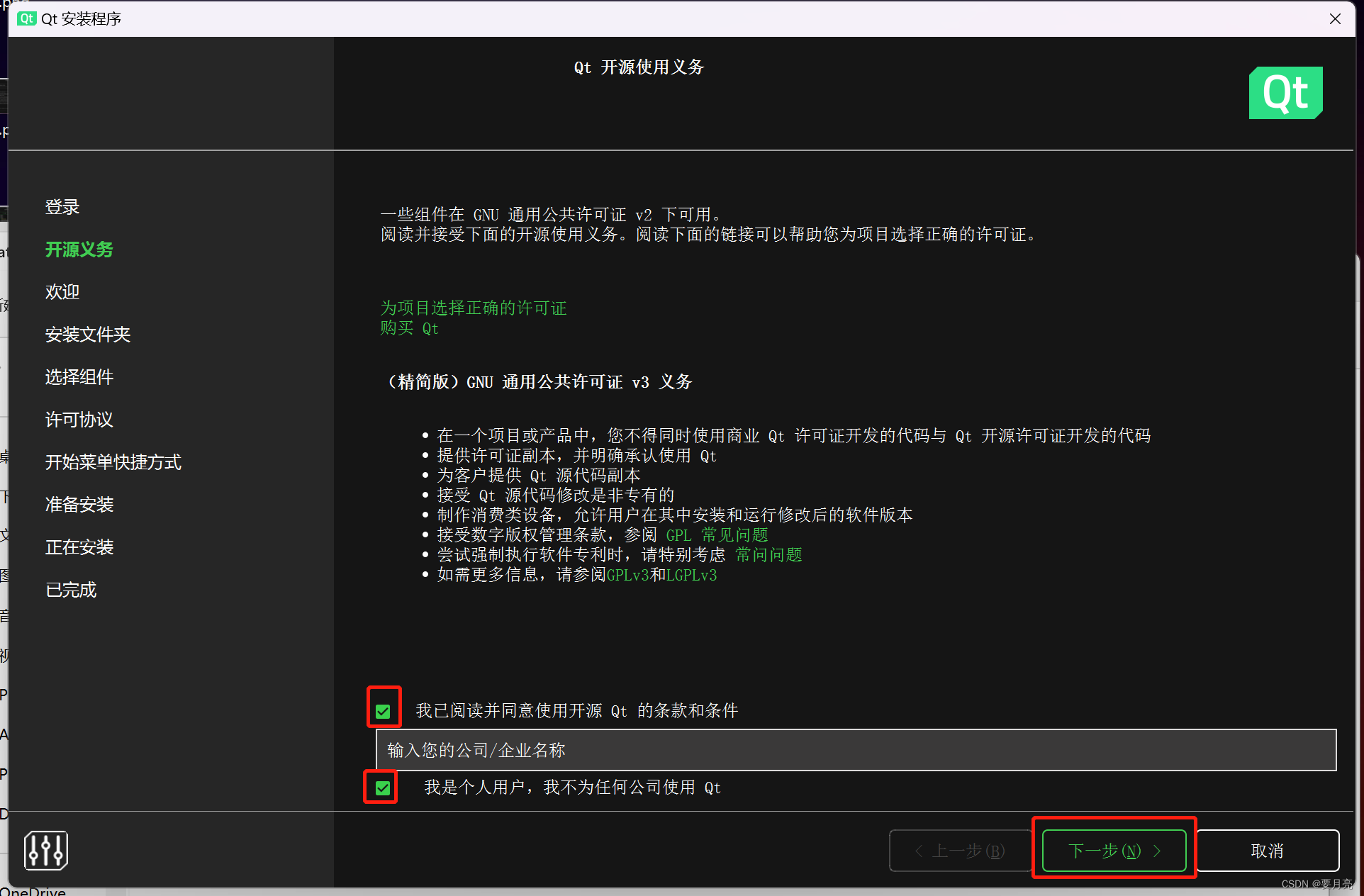The width and height of the screenshot is (1364, 896).
Task: Select 选择组件 step in sidebar
Action: coord(79,377)
